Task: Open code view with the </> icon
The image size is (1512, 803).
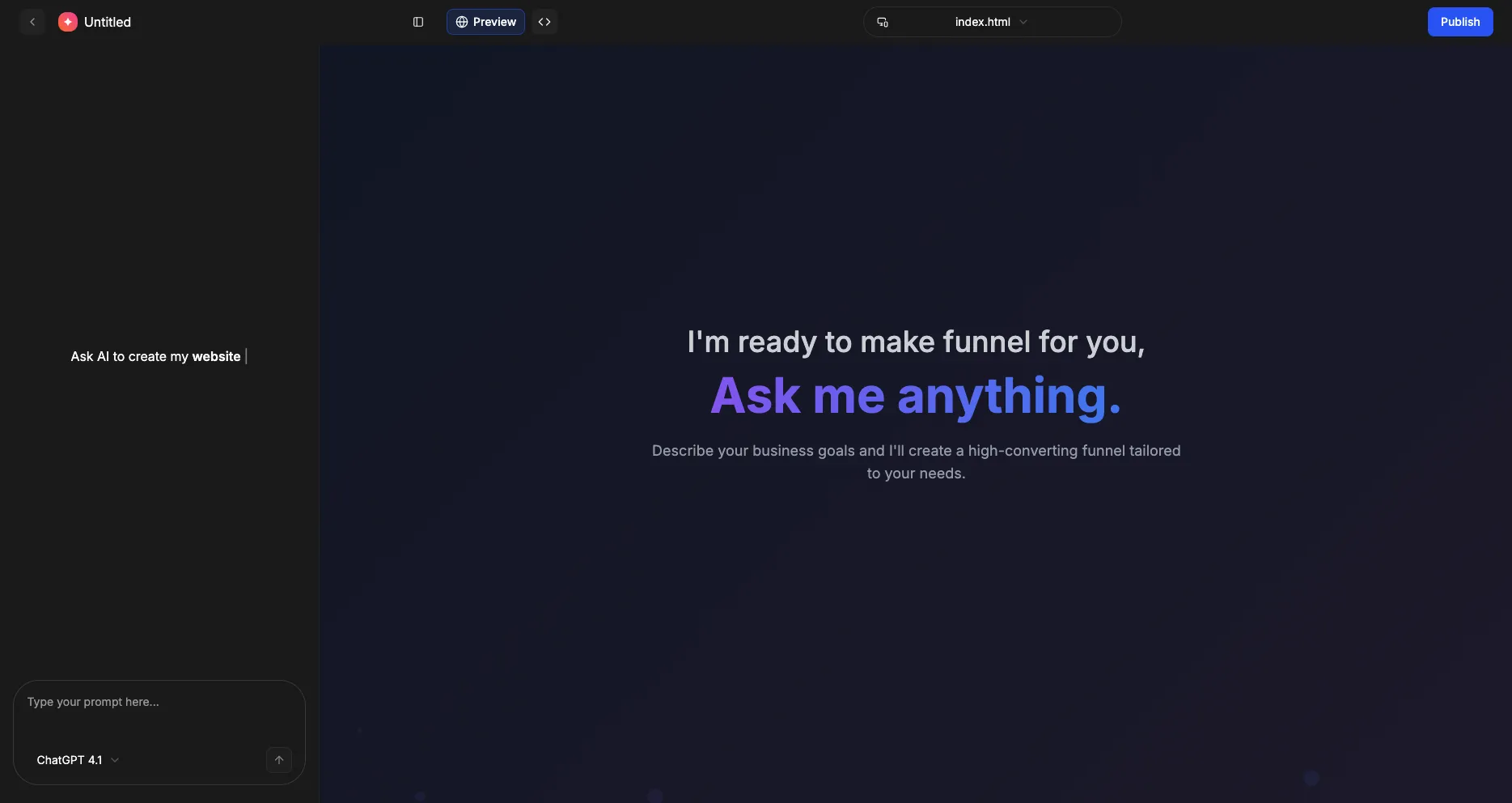Action: tap(544, 22)
